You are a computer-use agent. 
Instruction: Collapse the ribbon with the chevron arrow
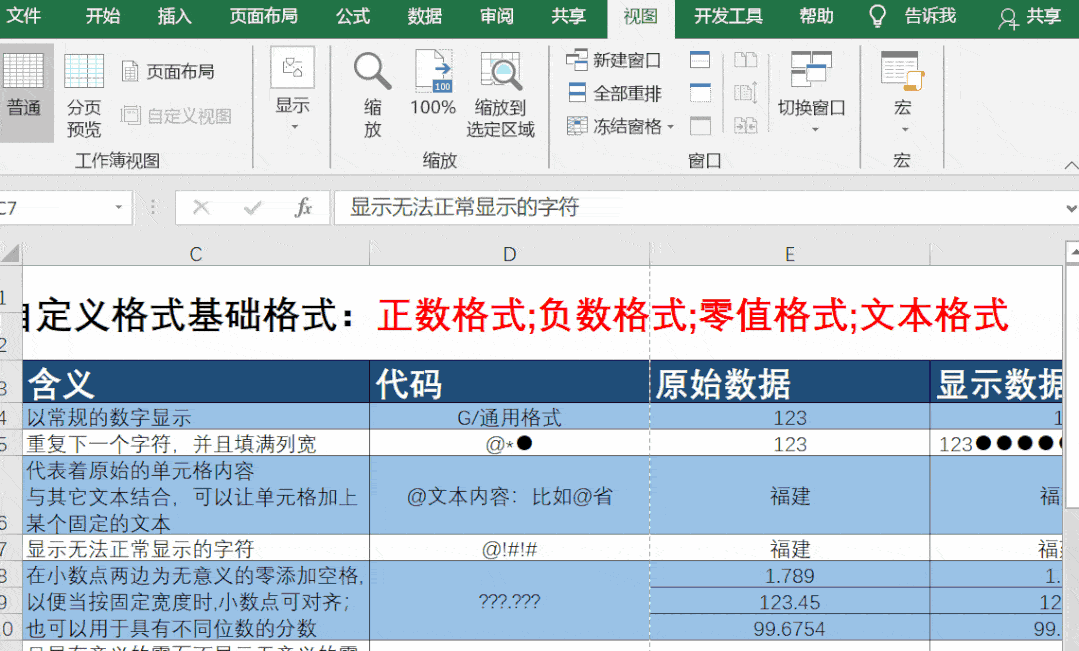(1070, 165)
